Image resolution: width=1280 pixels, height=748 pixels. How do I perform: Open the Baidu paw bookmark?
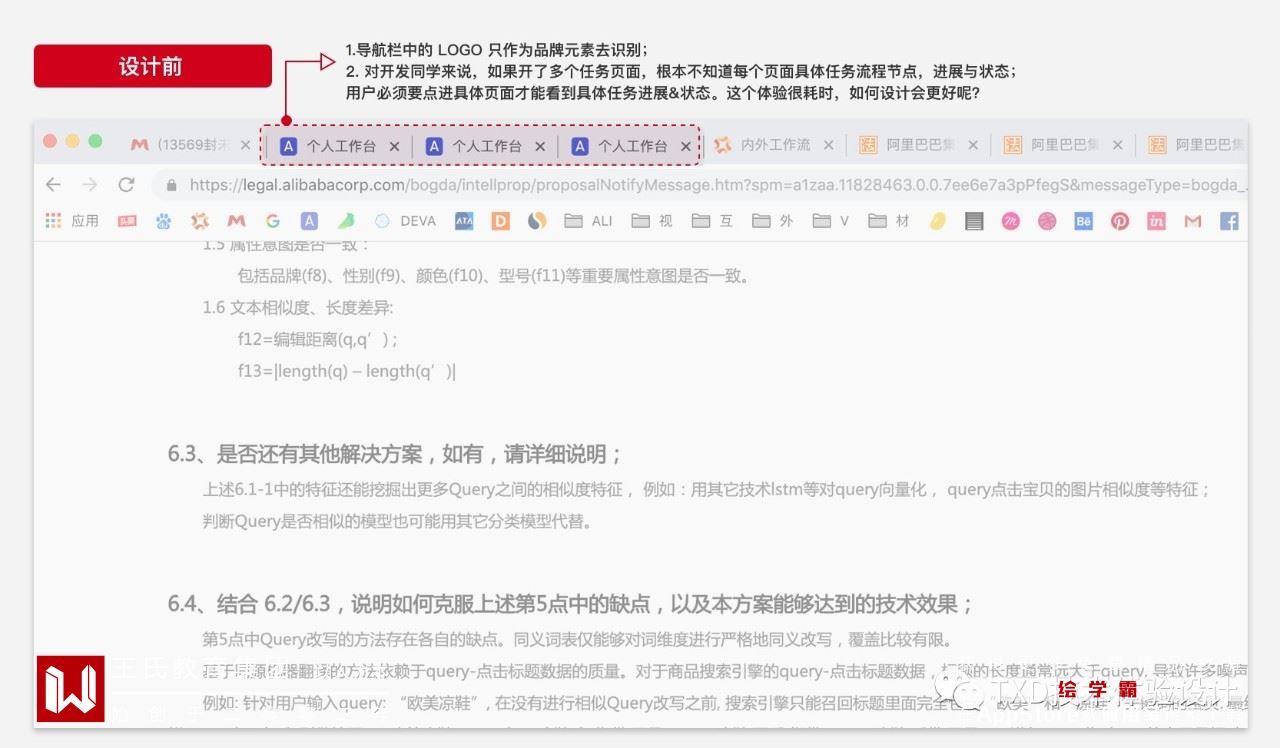click(163, 221)
